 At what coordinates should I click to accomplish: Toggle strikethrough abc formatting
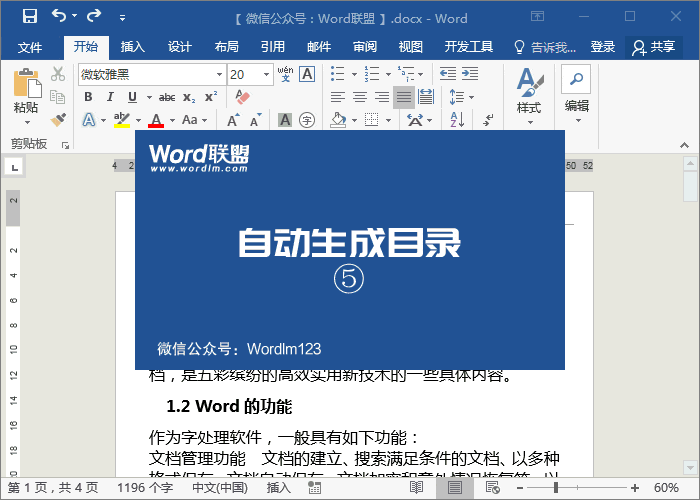[167, 97]
